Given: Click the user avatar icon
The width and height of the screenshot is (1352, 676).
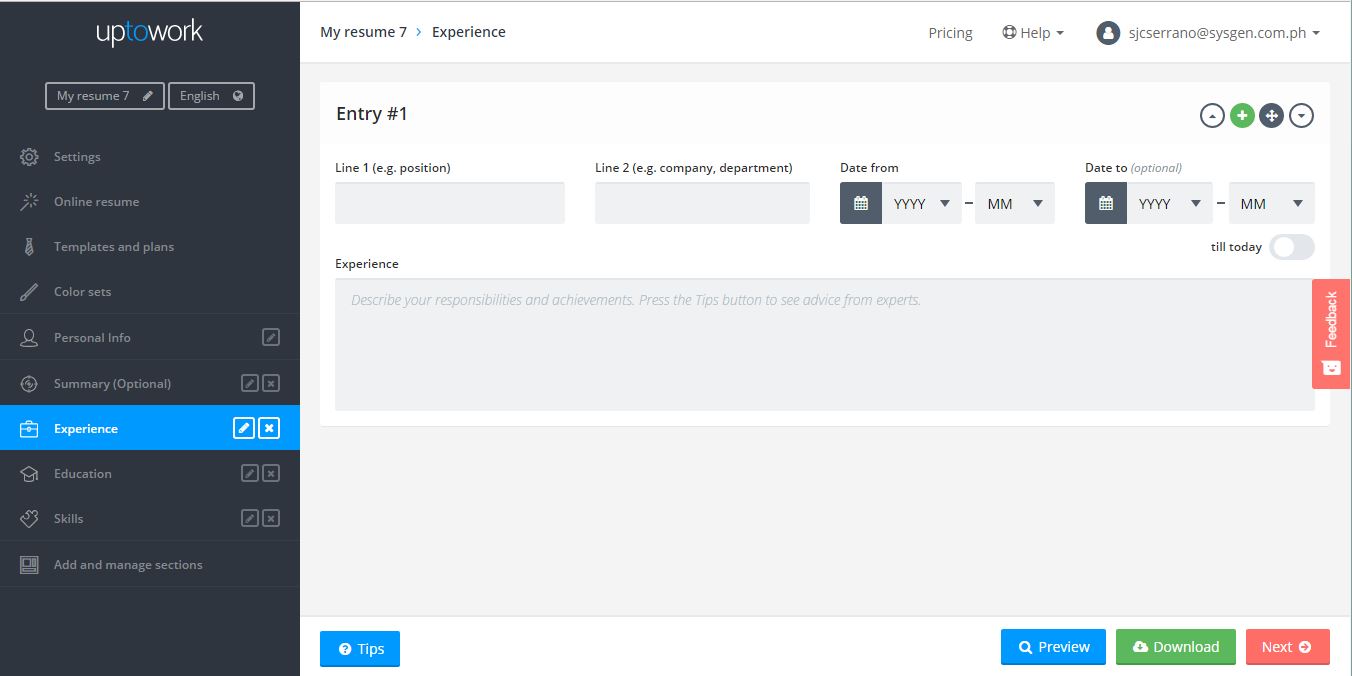Looking at the screenshot, I should point(1108,33).
